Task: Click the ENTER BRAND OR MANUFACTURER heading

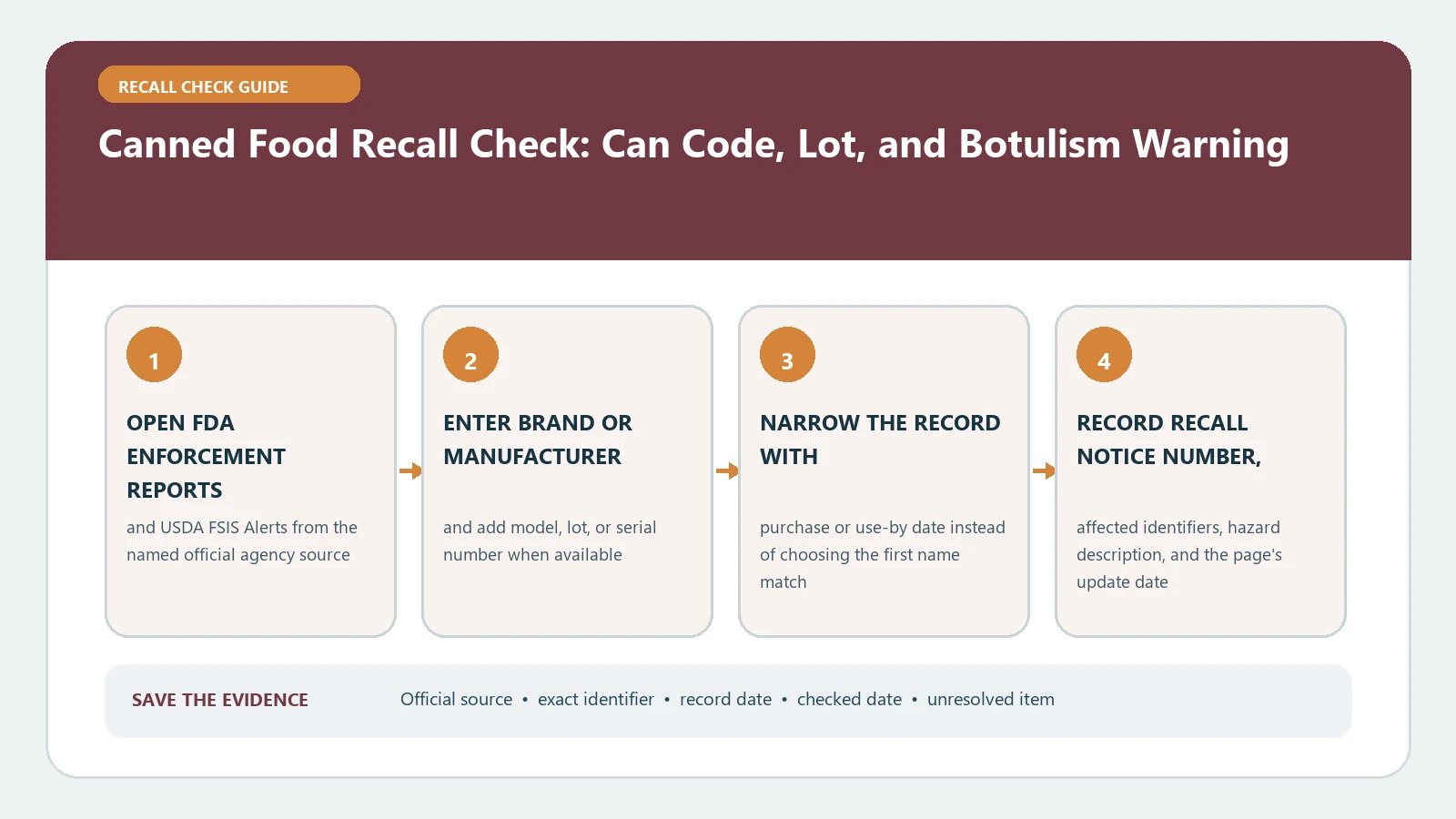Action: coord(538,440)
